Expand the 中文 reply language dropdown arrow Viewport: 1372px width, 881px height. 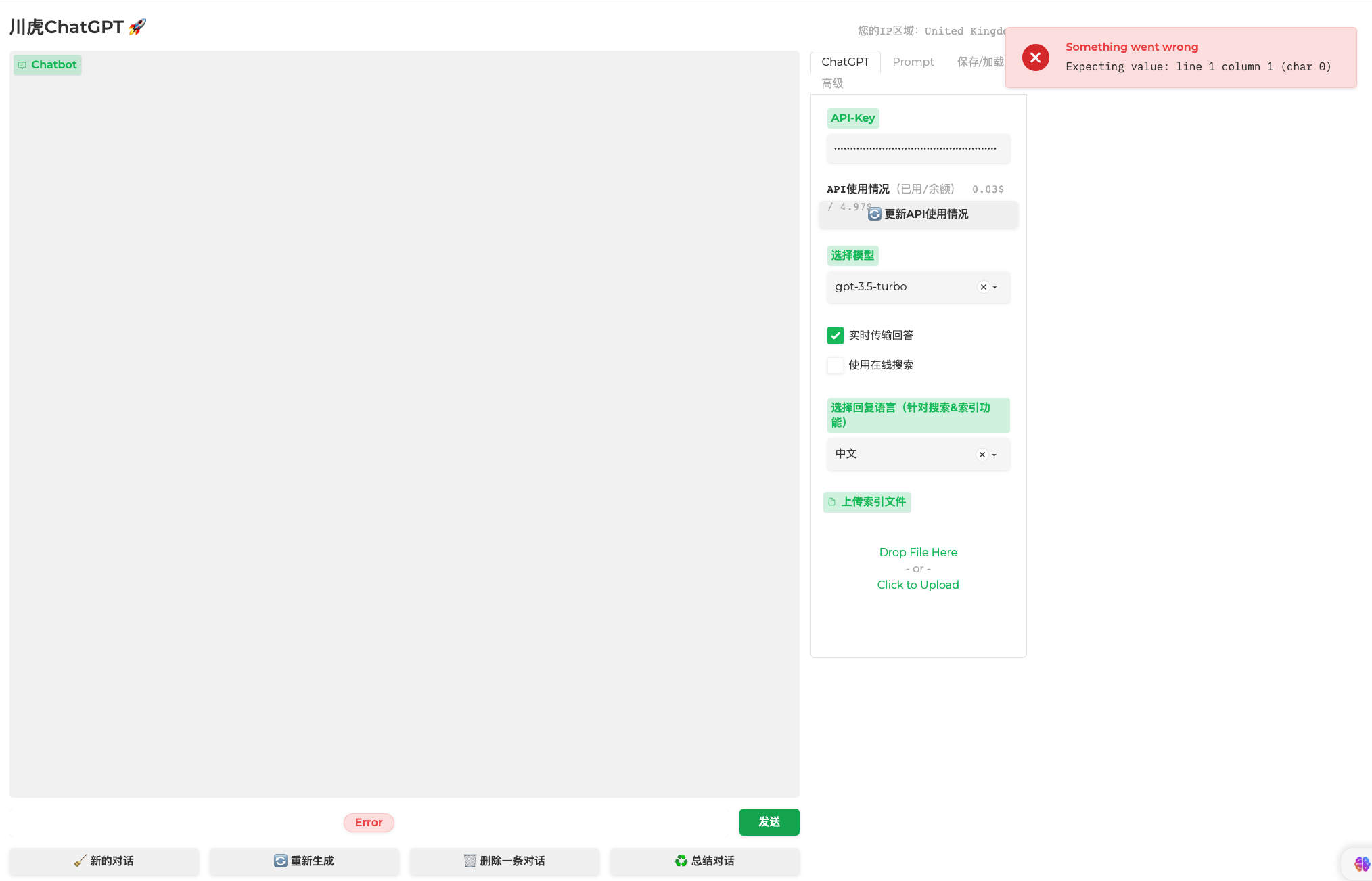(x=994, y=455)
